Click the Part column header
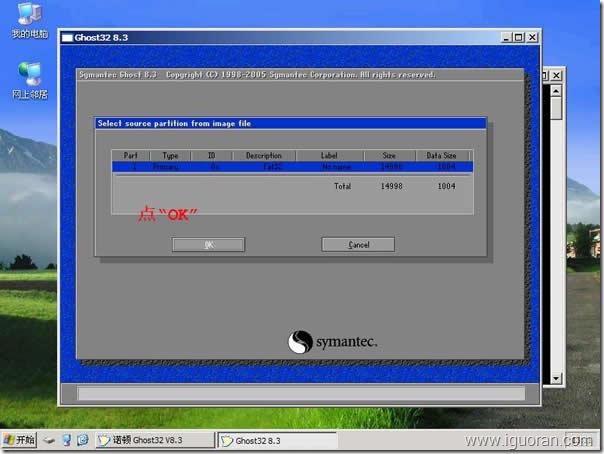 click(130, 155)
